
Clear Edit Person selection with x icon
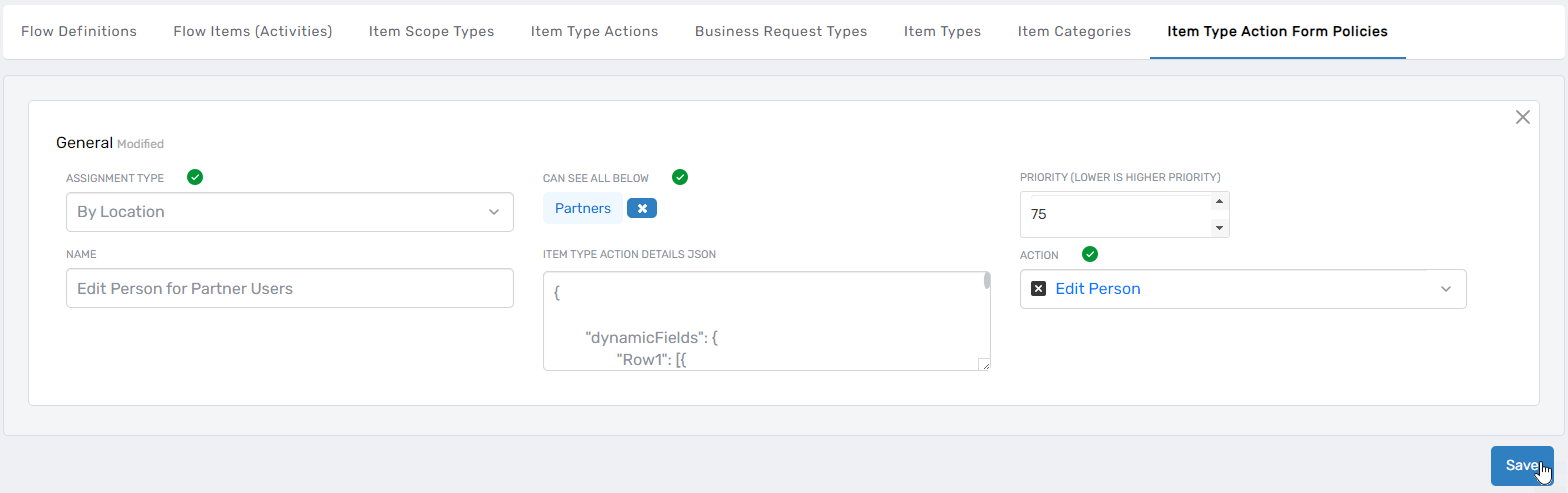click(x=1038, y=289)
